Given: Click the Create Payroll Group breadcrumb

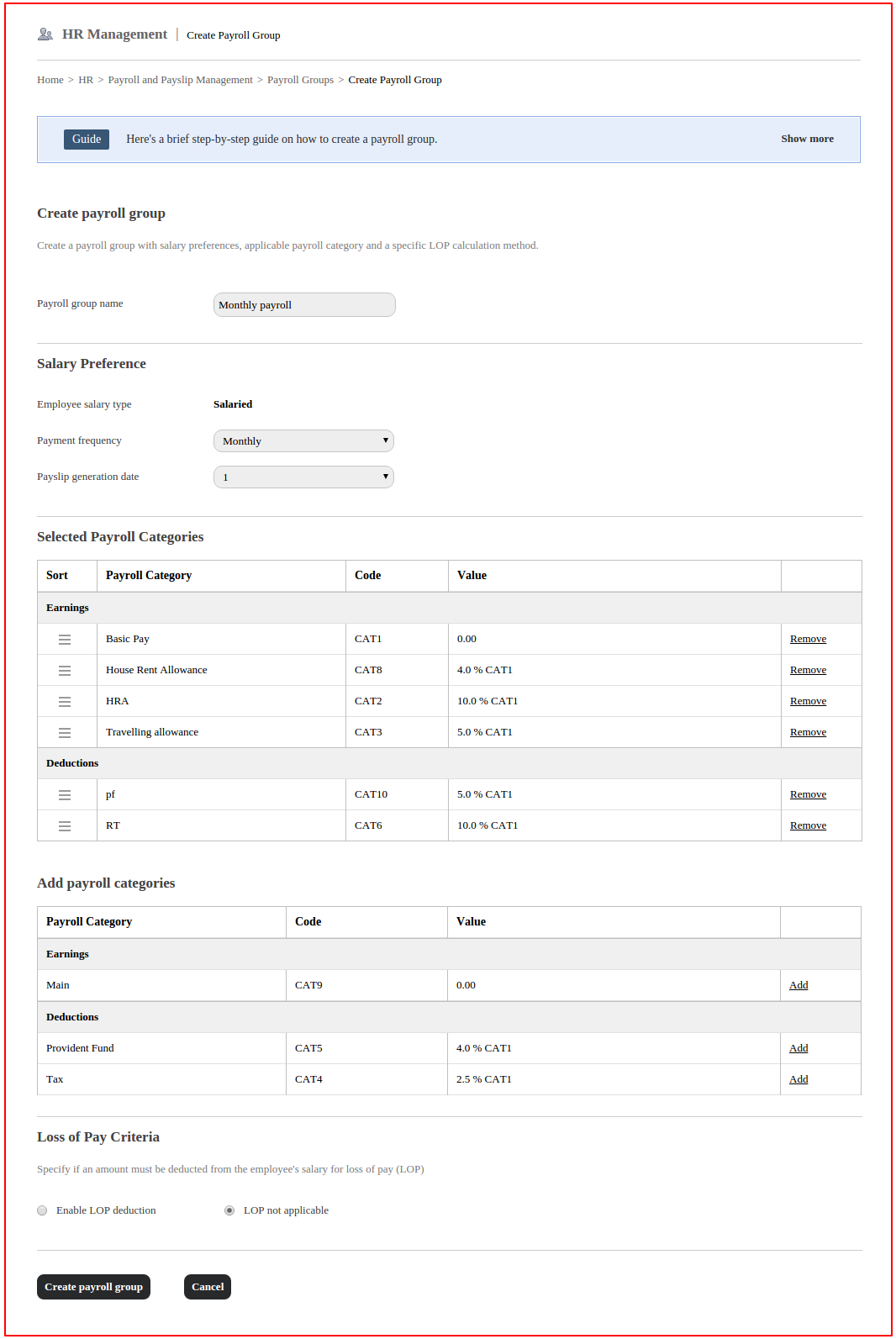Looking at the screenshot, I should coord(395,80).
